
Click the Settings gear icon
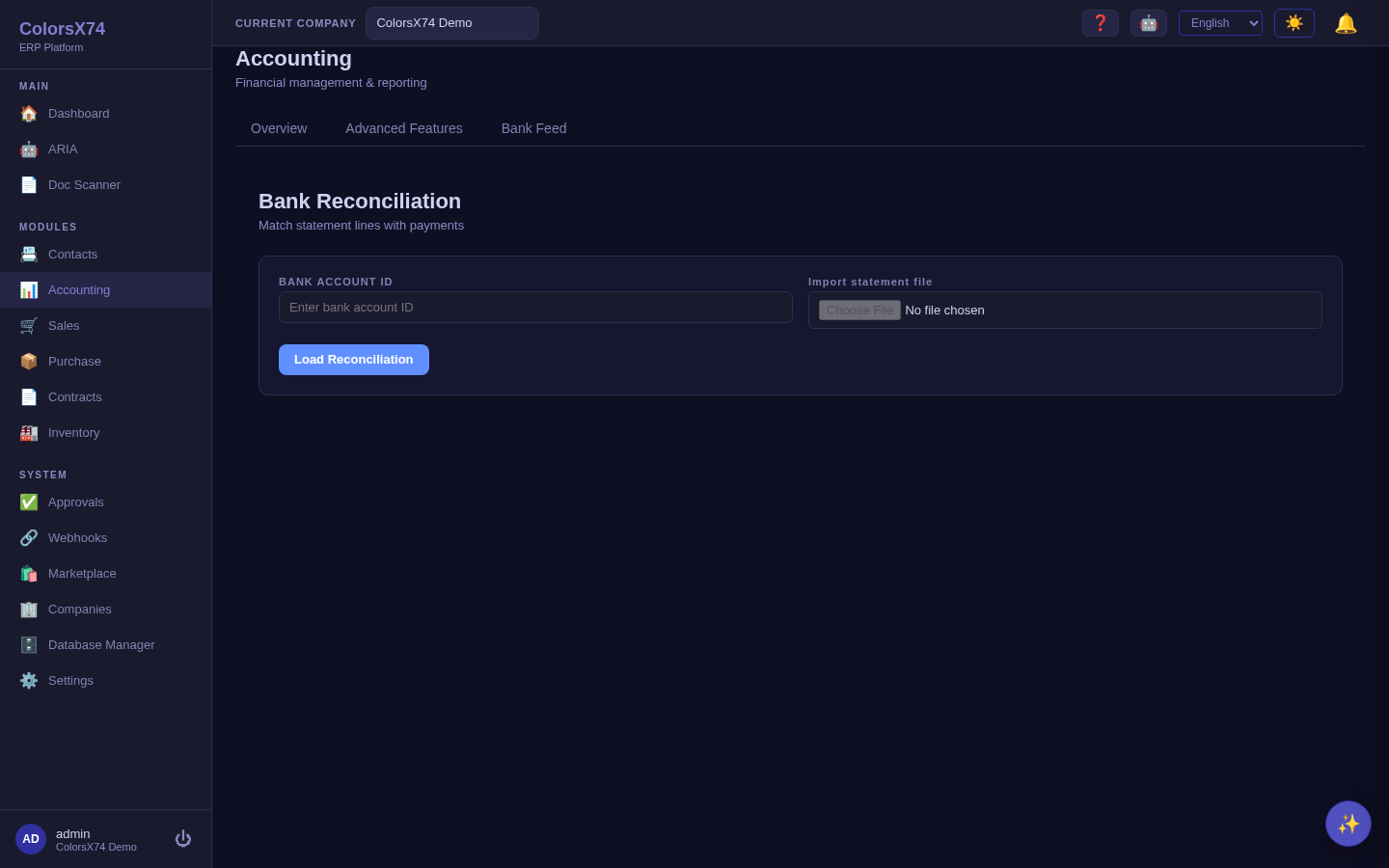[x=29, y=681]
